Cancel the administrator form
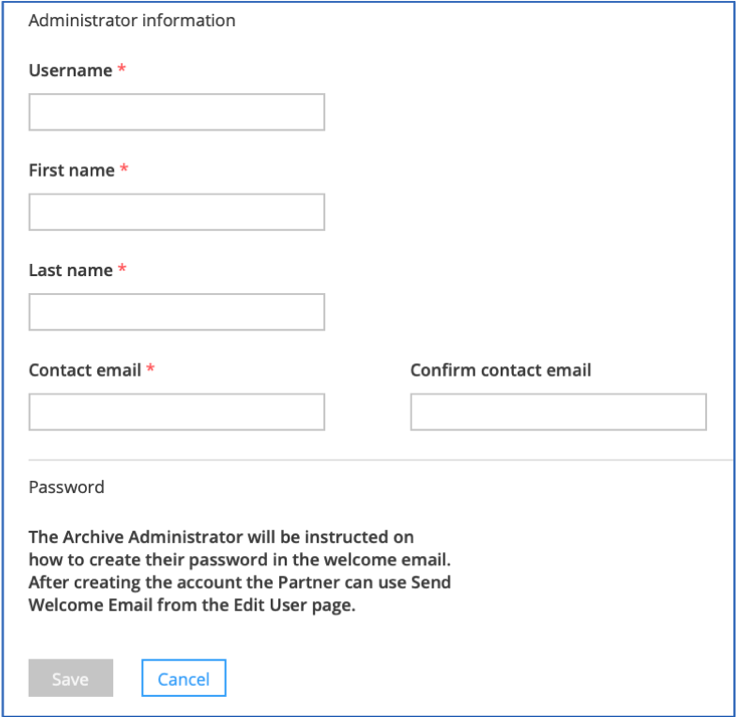The image size is (736, 717). point(184,678)
